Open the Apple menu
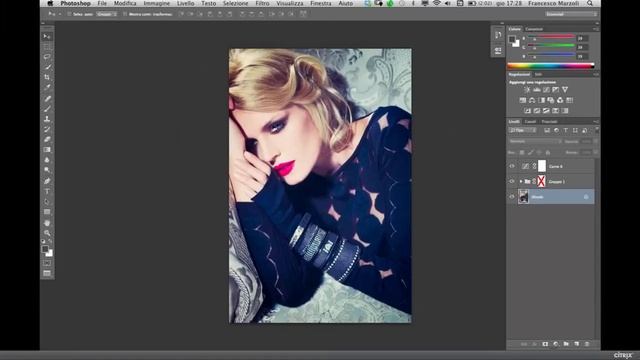Image resolution: width=640 pixels, height=360 pixels. (x=50, y=3)
